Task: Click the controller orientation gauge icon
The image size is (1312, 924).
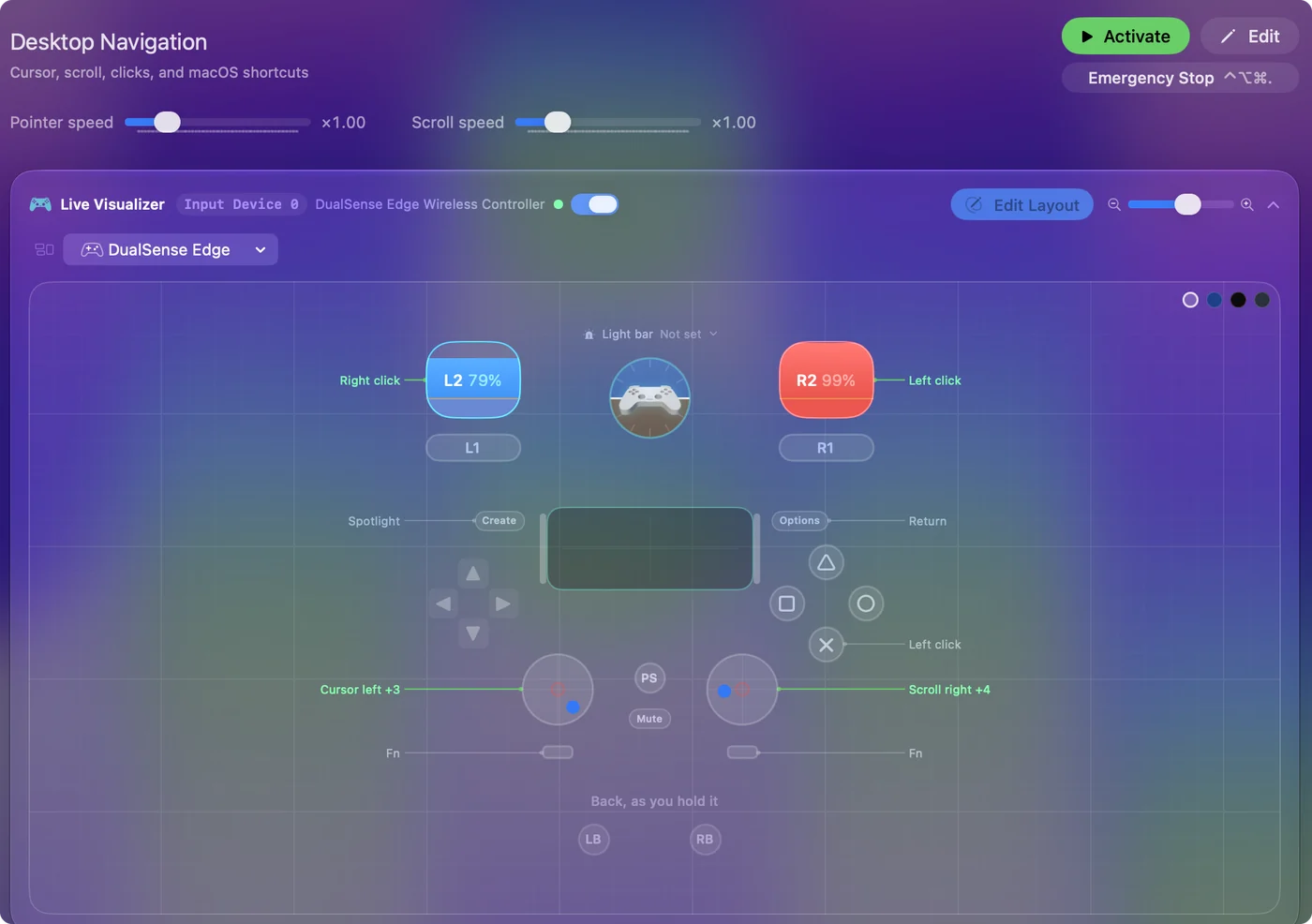Action: pos(649,397)
